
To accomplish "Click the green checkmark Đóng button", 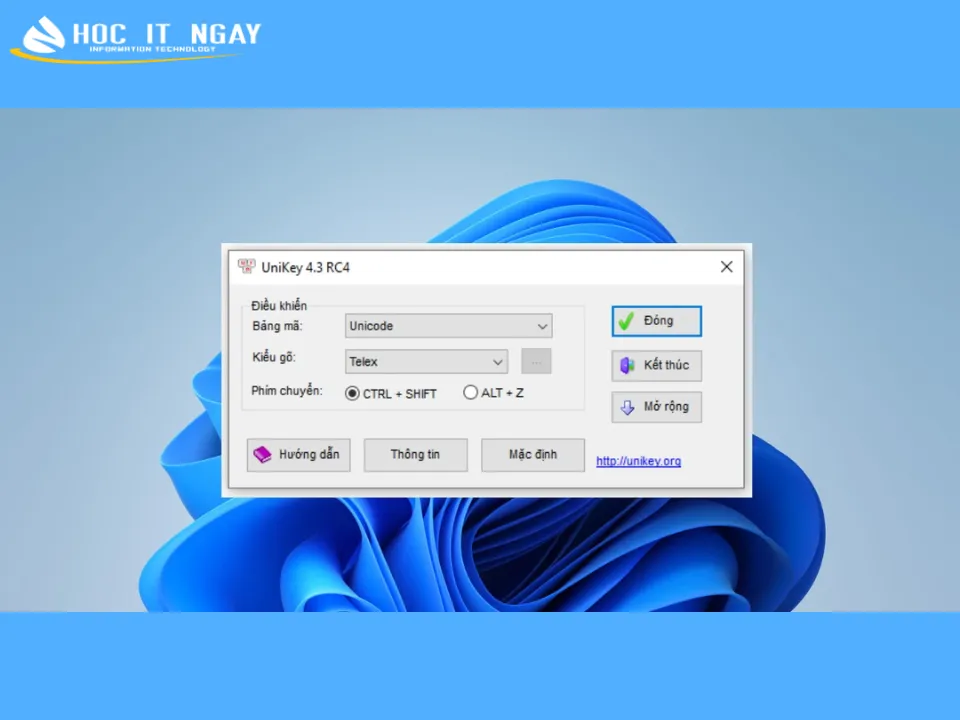I will coord(656,321).
